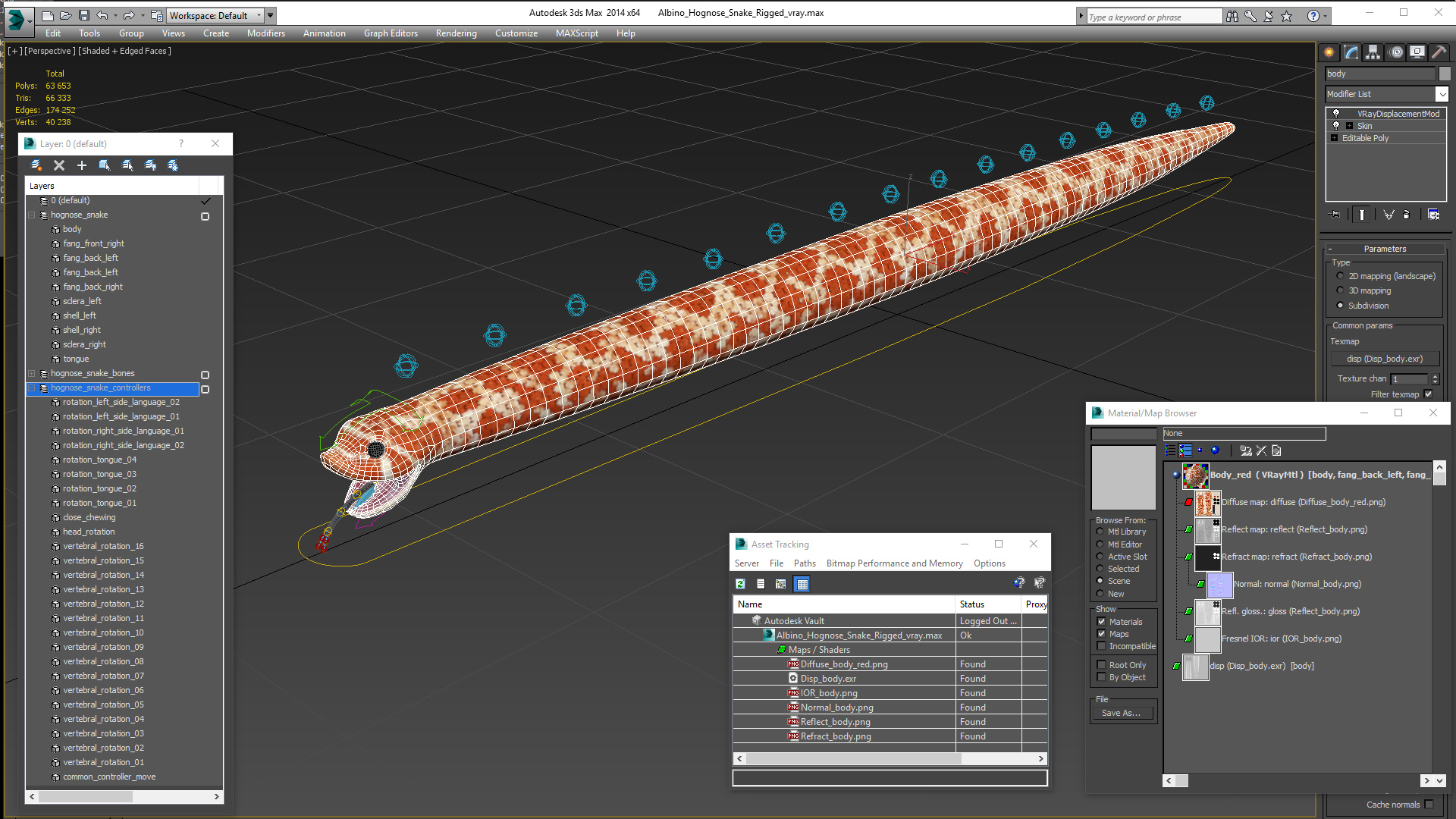Click Configure Modifier Sets icon

[x=1433, y=215]
